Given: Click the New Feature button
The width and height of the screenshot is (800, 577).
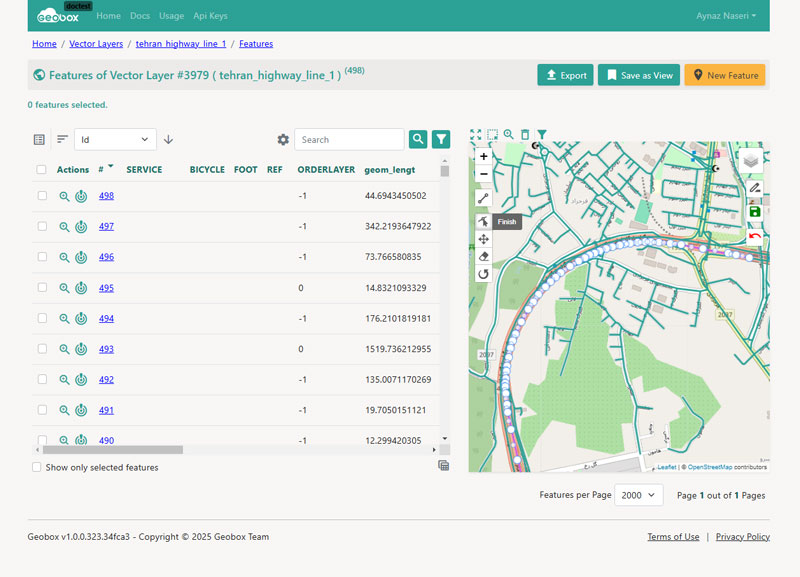Looking at the screenshot, I should coord(724,75).
